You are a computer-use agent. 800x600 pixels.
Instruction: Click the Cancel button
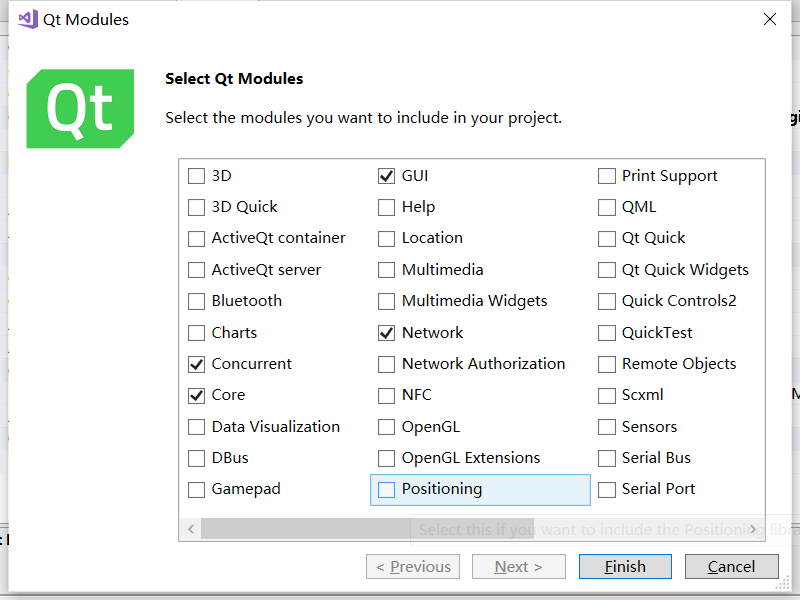(732, 566)
